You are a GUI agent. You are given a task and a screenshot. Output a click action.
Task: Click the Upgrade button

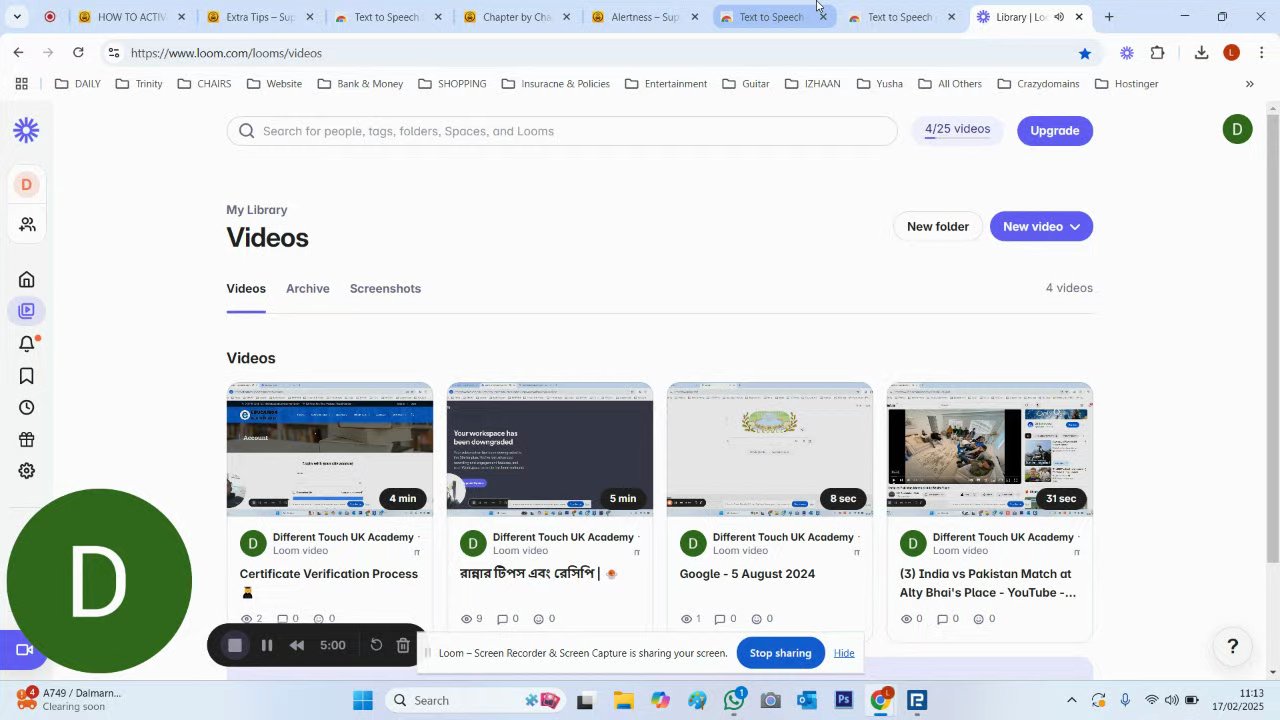[1055, 131]
